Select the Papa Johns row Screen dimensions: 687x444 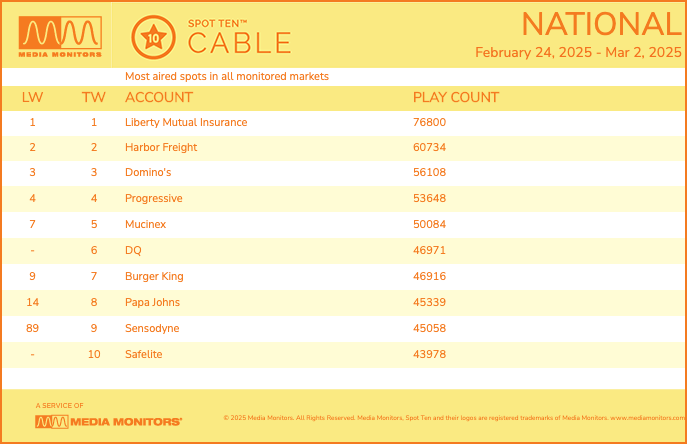tap(344, 302)
